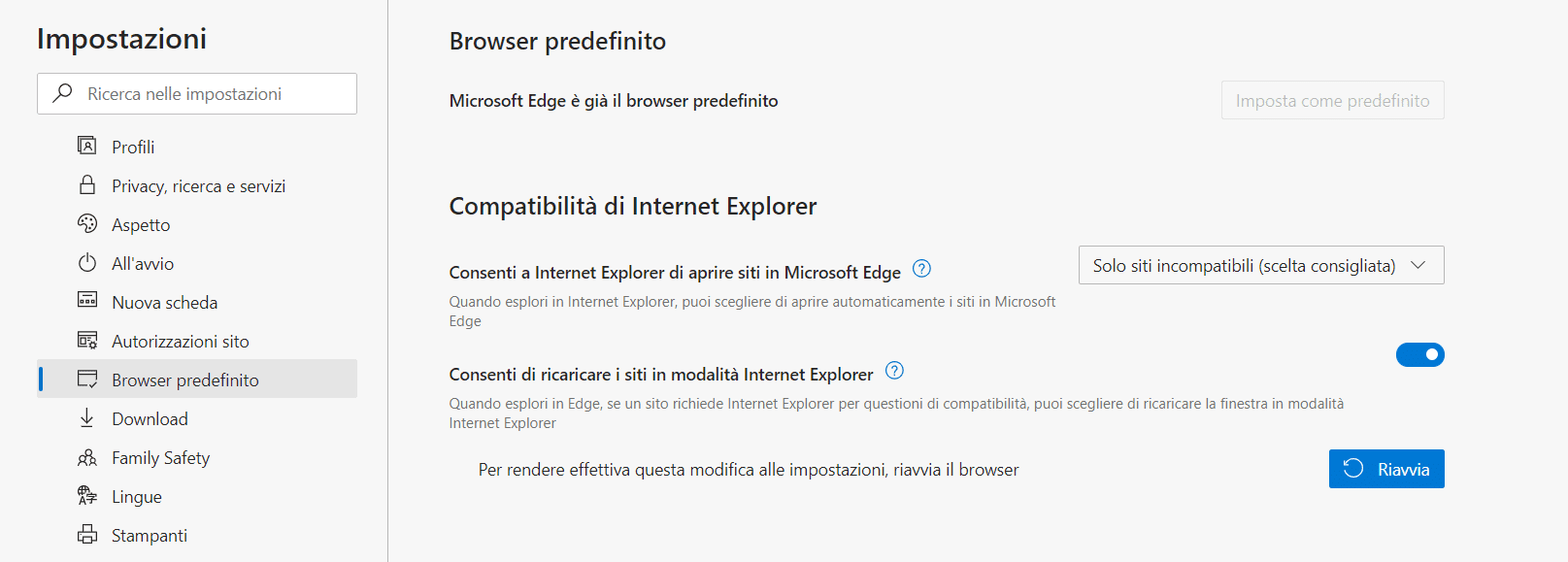Click the Ricerca nelle impostazioni search field

click(x=196, y=93)
